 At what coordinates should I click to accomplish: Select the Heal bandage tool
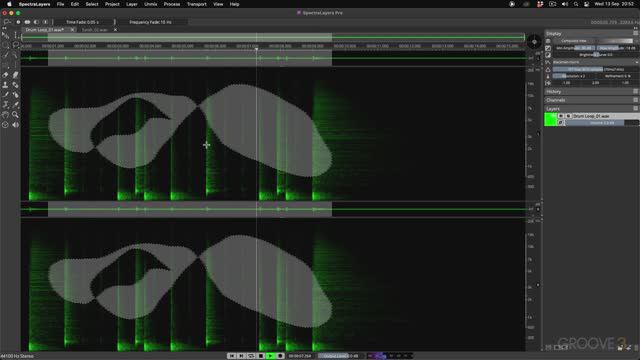click(16, 85)
